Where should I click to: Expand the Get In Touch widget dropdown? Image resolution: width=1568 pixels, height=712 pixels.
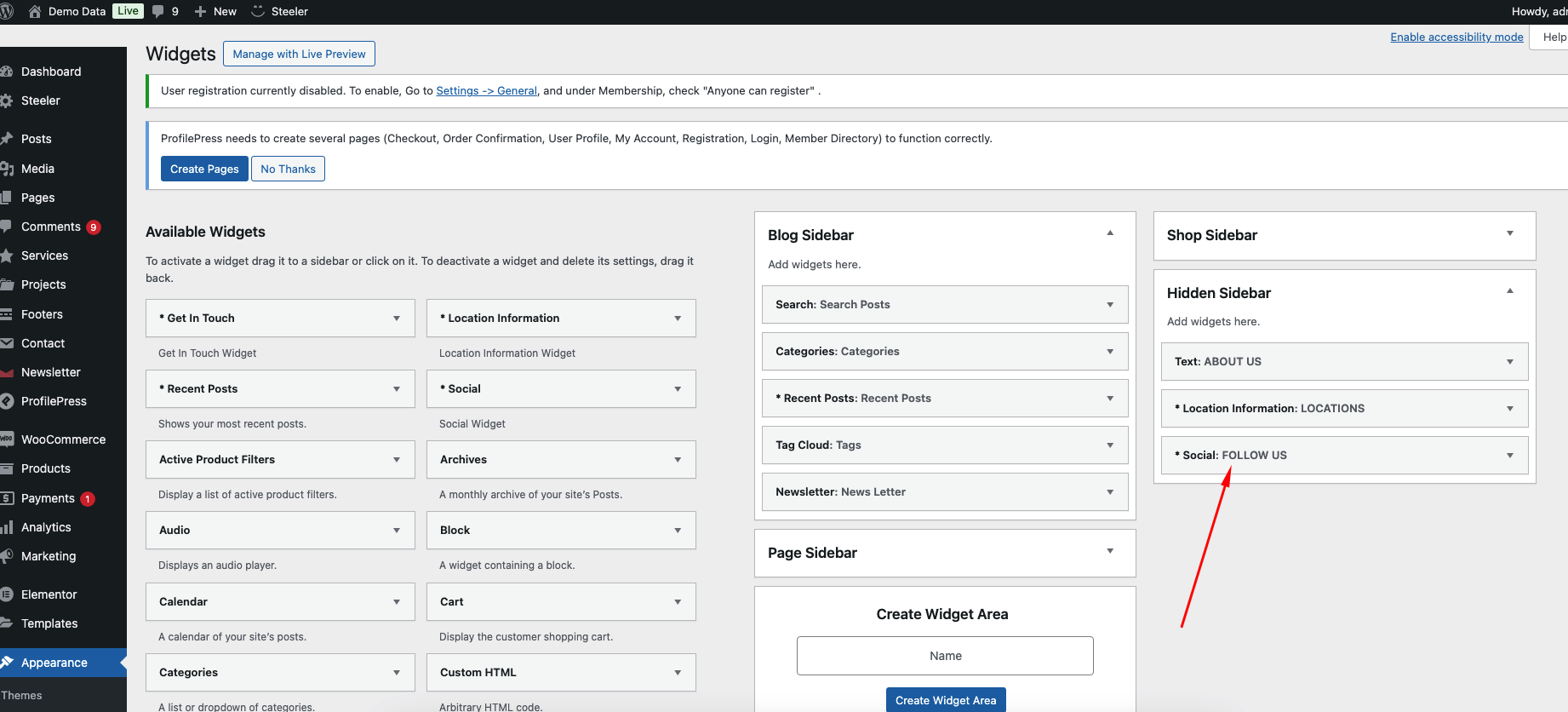[x=397, y=319]
